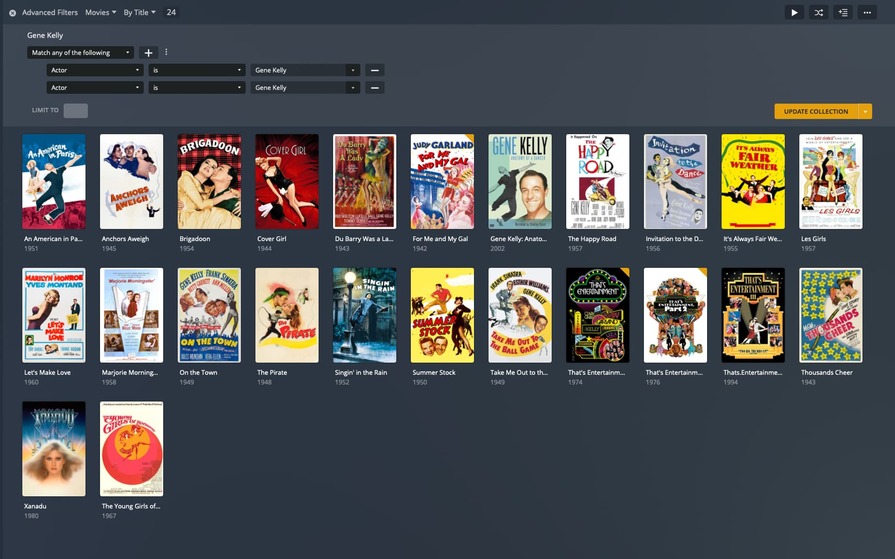Open the second Actor field dropdown
This screenshot has height=559, width=895.
(94, 88)
